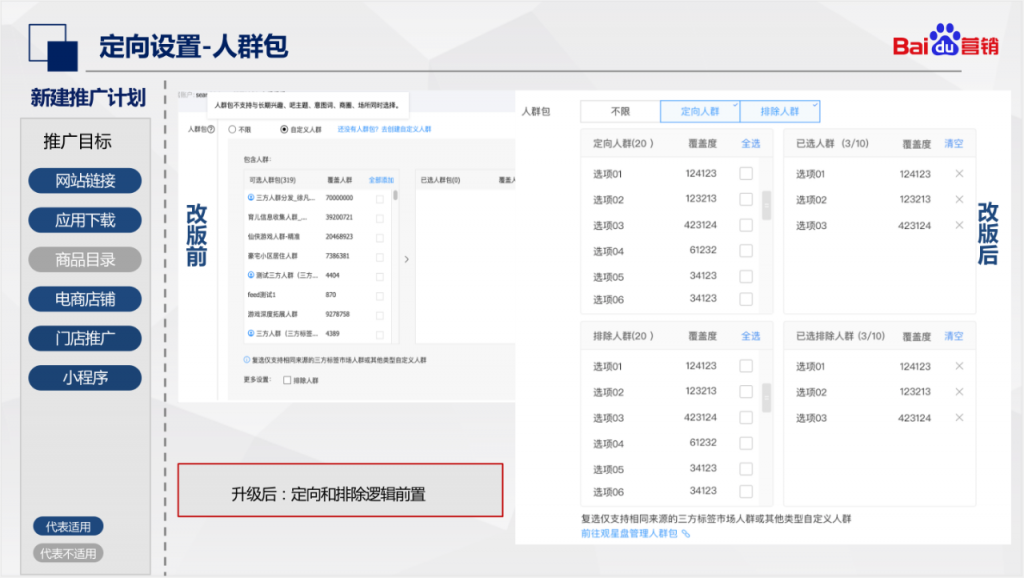Select the 不限 radio button
1024x578 pixels.
pos(232,129)
